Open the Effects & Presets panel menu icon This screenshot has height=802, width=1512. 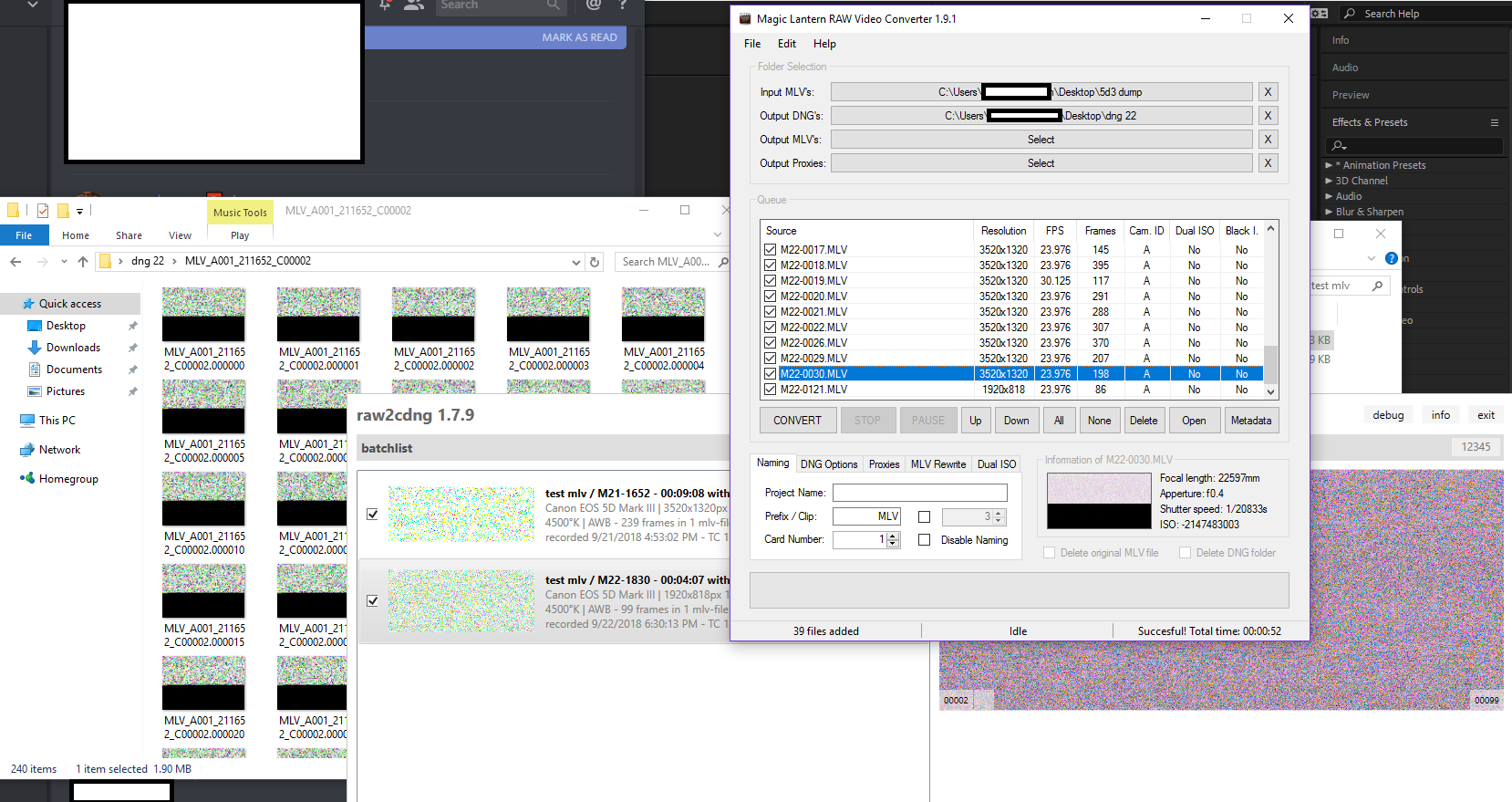(1495, 122)
